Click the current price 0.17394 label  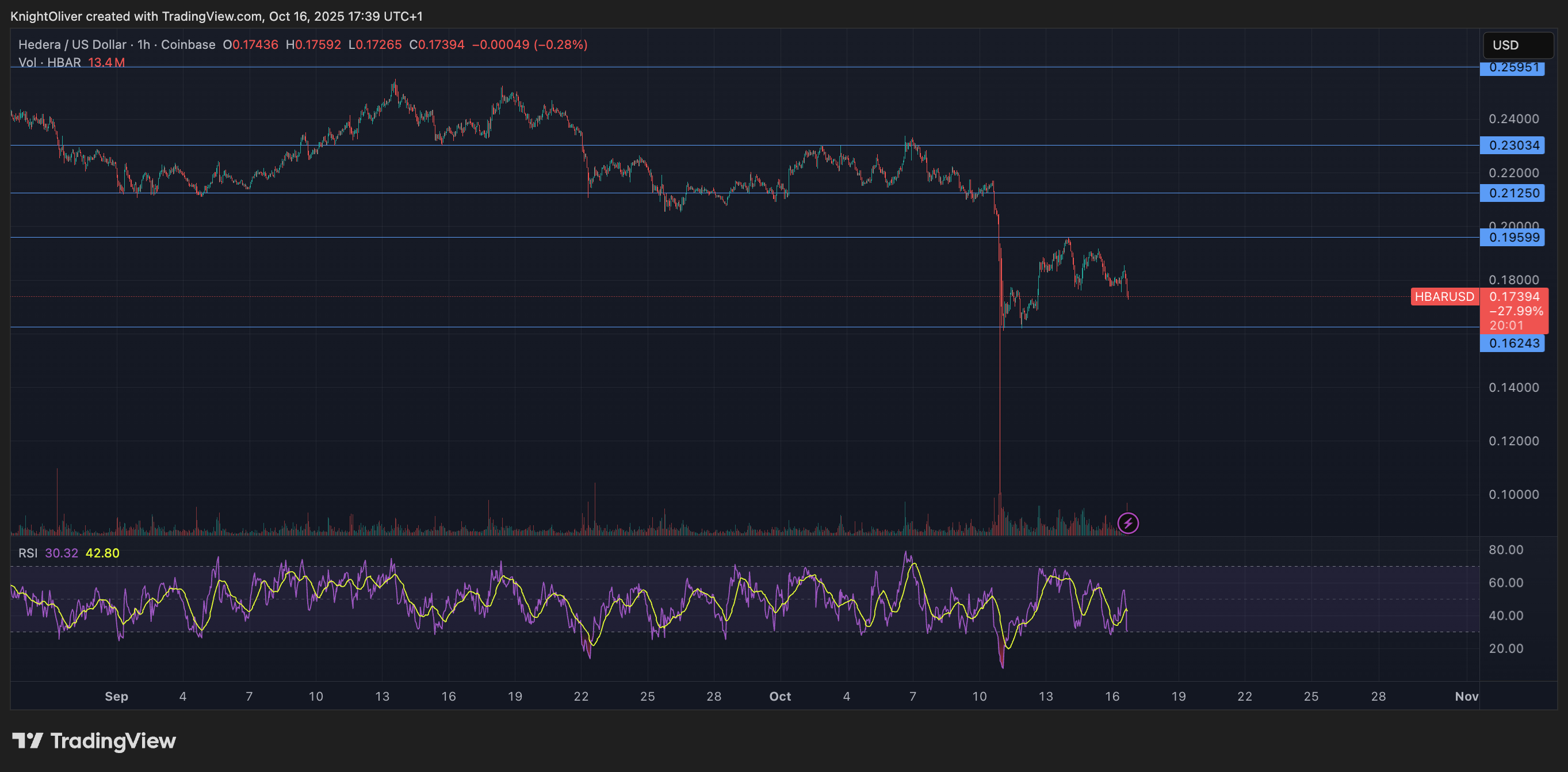pyautogui.click(x=1514, y=296)
